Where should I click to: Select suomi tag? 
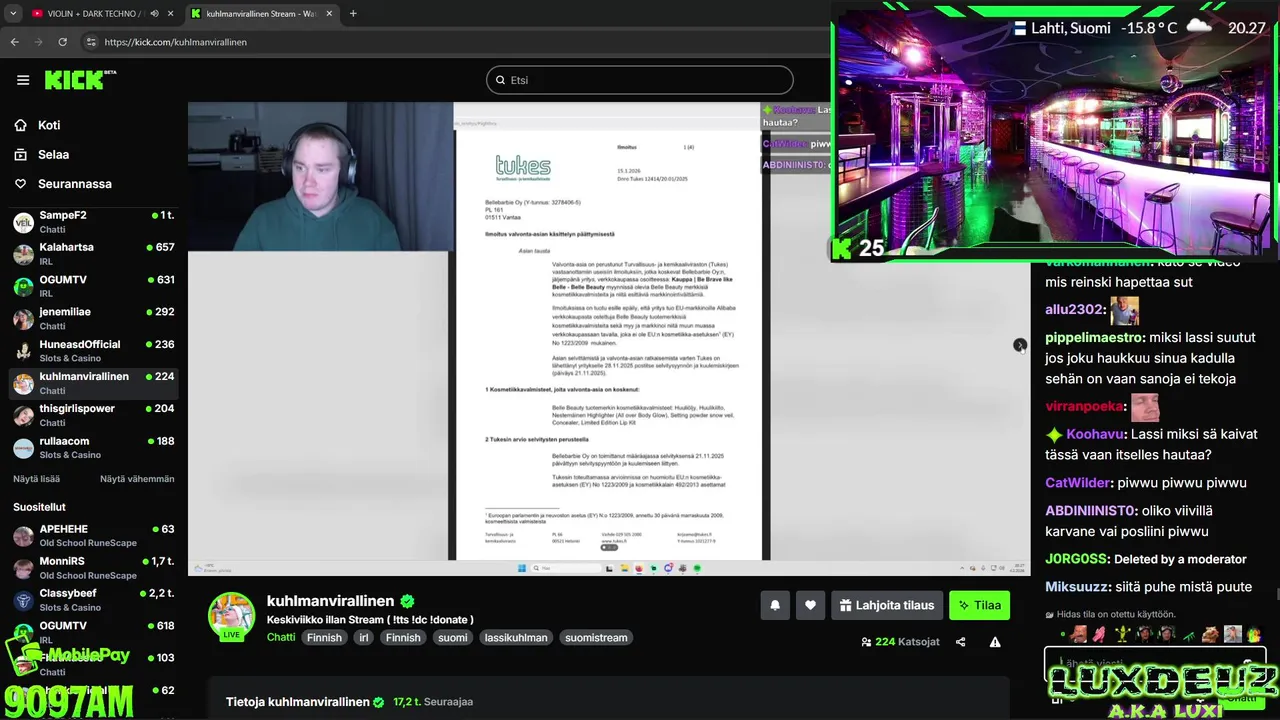[453, 637]
